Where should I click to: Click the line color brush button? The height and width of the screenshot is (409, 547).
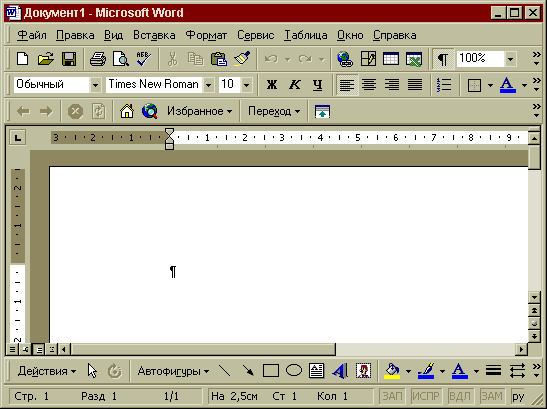click(x=426, y=371)
